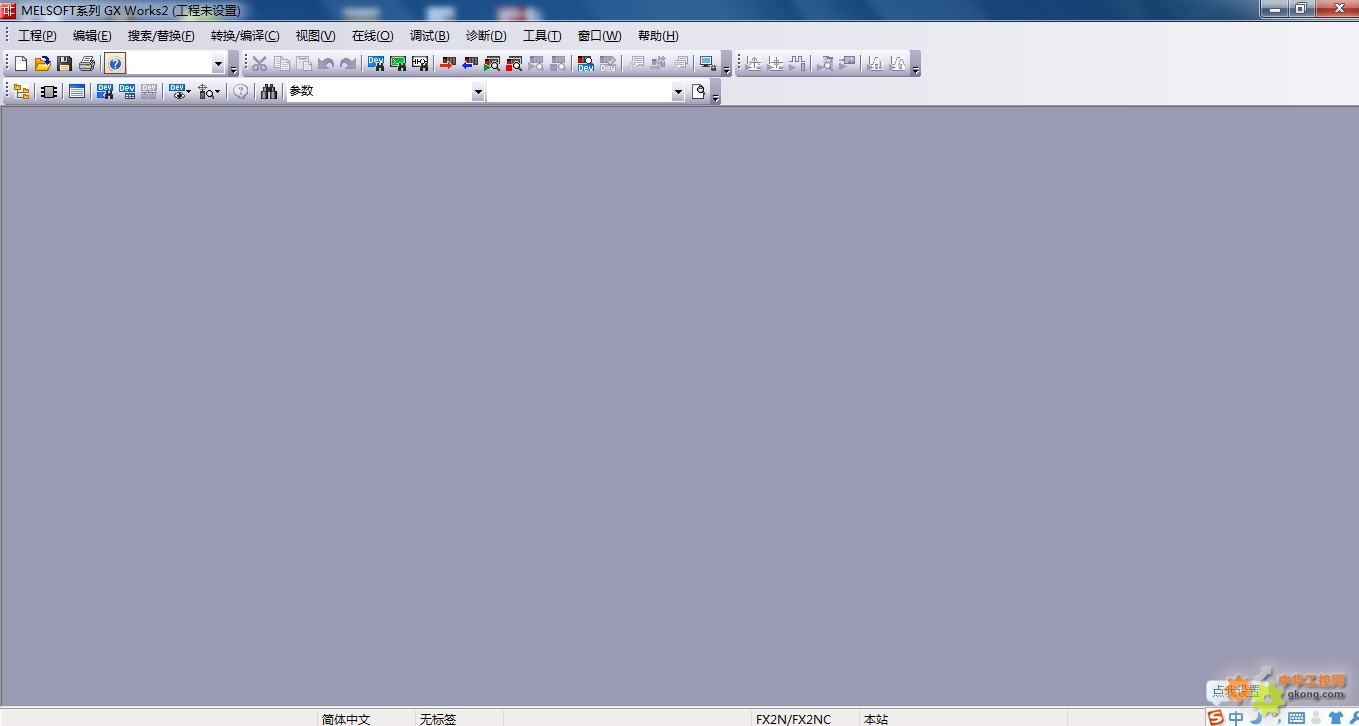
Task: Open the intelligent module monitor magnifier dropdown
Action: (209, 92)
